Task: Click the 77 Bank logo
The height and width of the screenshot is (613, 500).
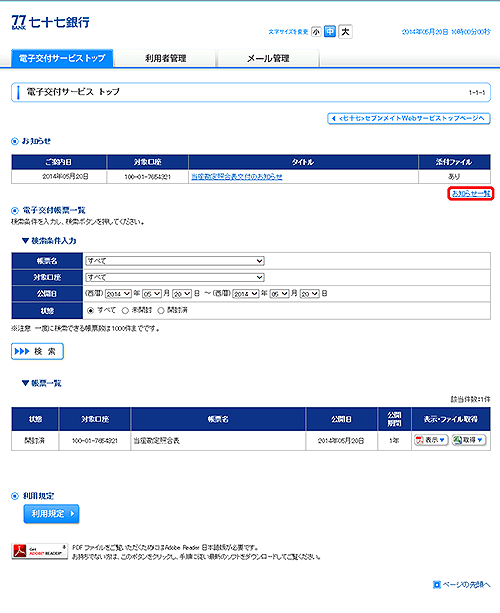Action: 50,22
